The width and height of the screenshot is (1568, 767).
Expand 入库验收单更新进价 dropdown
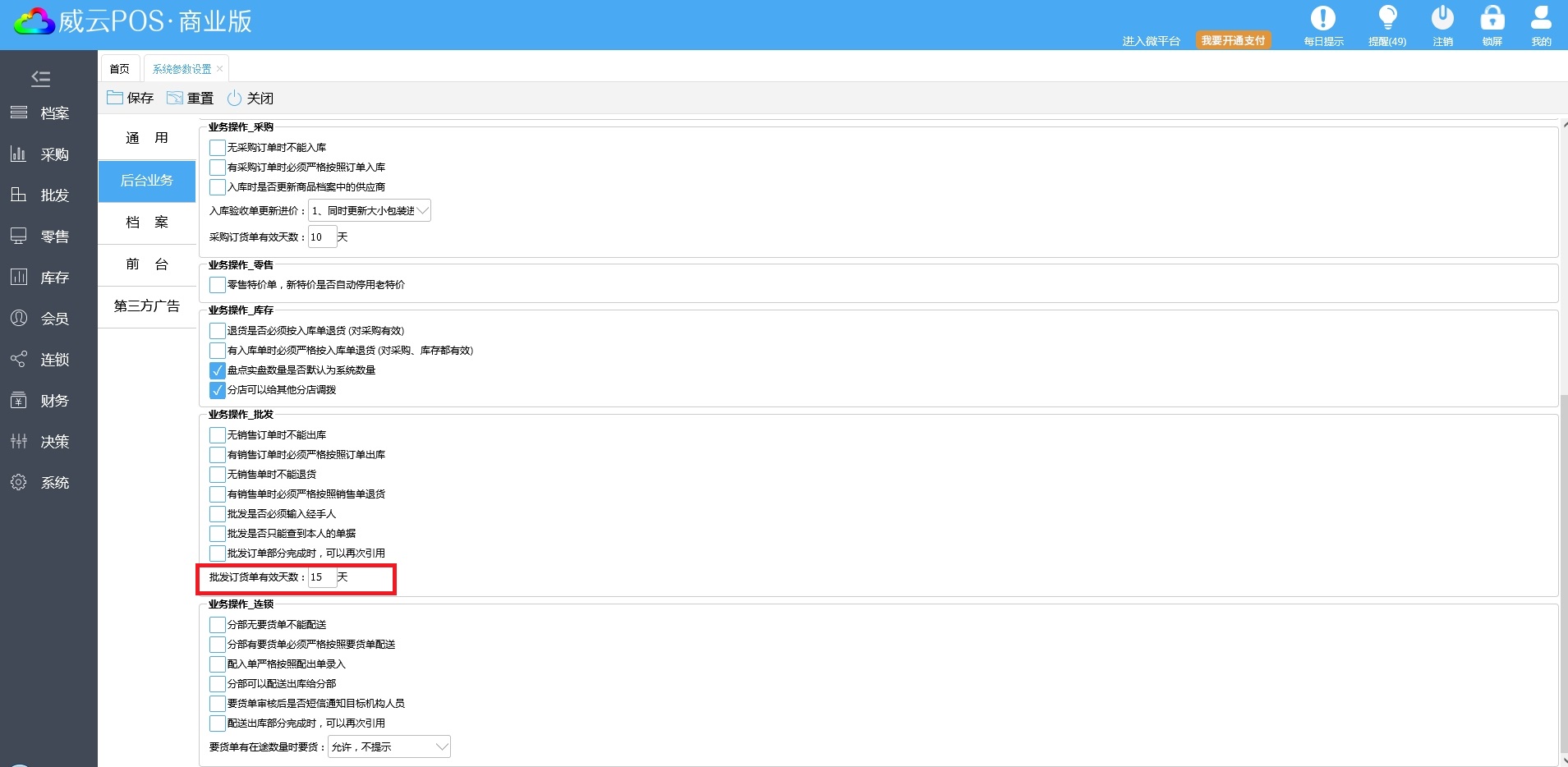pos(421,211)
